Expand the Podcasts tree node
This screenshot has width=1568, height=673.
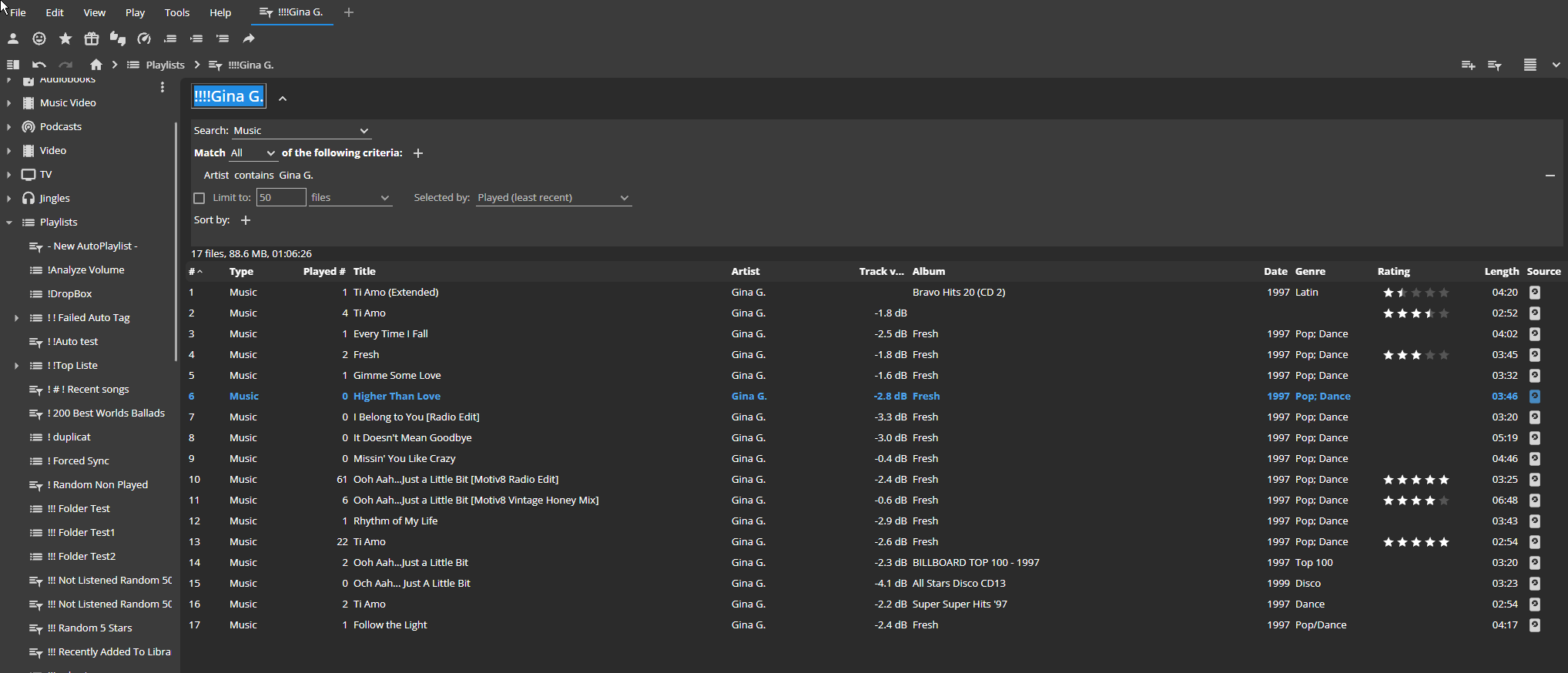tap(8, 127)
